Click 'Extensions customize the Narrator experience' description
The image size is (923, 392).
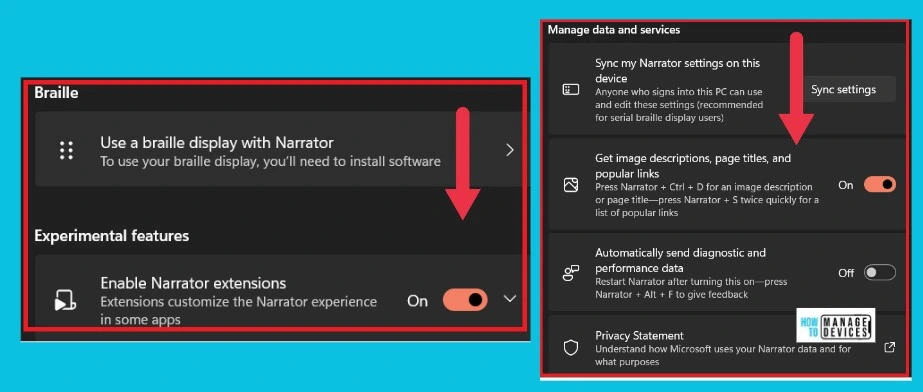point(238,311)
